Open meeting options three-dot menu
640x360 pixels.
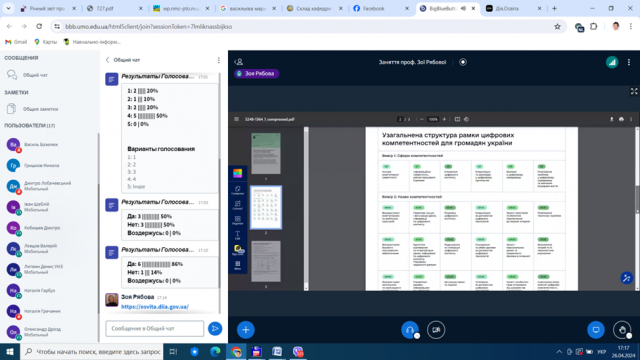(x=629, y=62)
